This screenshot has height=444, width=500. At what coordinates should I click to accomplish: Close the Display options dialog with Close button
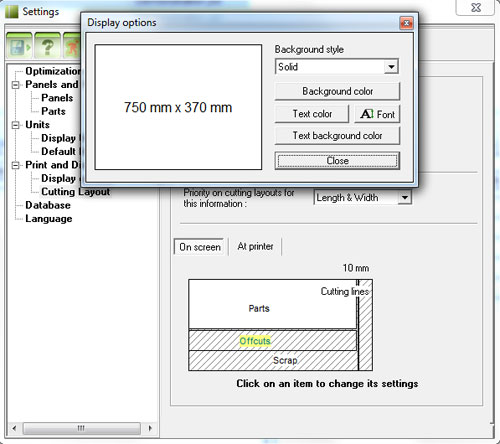pos(337,161)
